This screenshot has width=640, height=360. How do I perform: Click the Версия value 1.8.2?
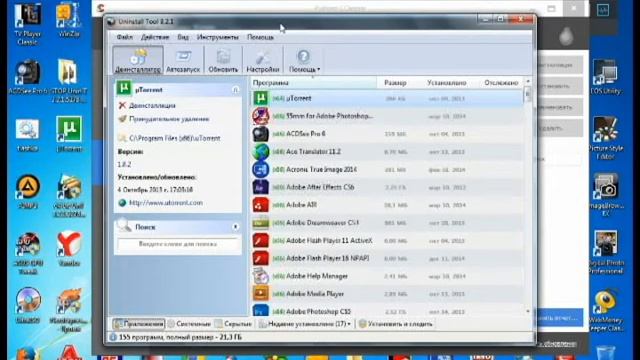click(124, 164)
